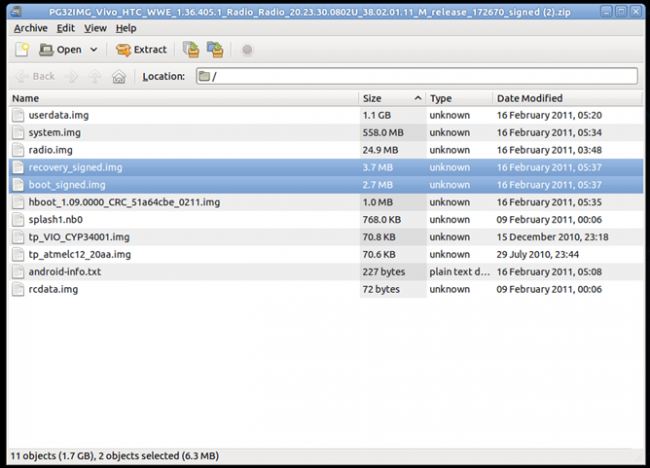The height and width of the screenshot is (468, 650).
Task: Expand the Open recent archives dropdown arrow
Action: pos(94,50)
